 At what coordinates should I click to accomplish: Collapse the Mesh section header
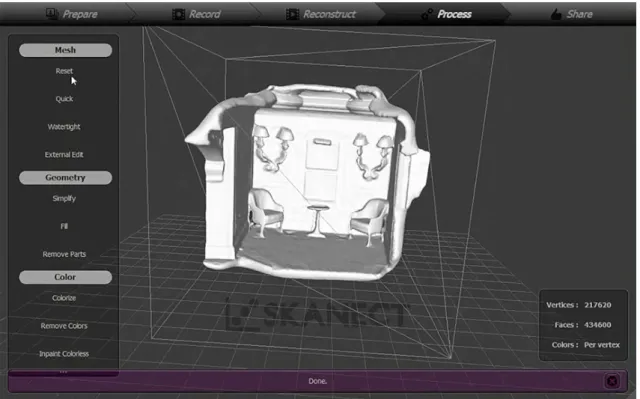[x=65, y=50]
